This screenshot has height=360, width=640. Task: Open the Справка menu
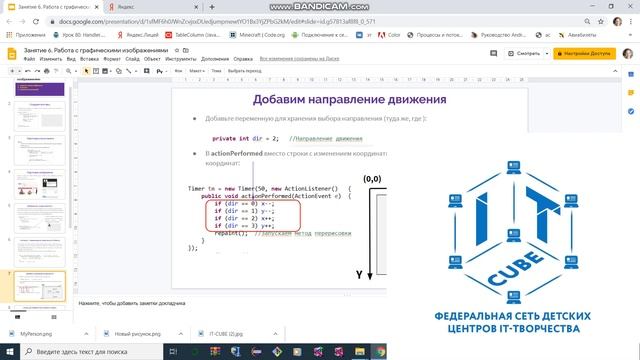(x=243, y=59)
